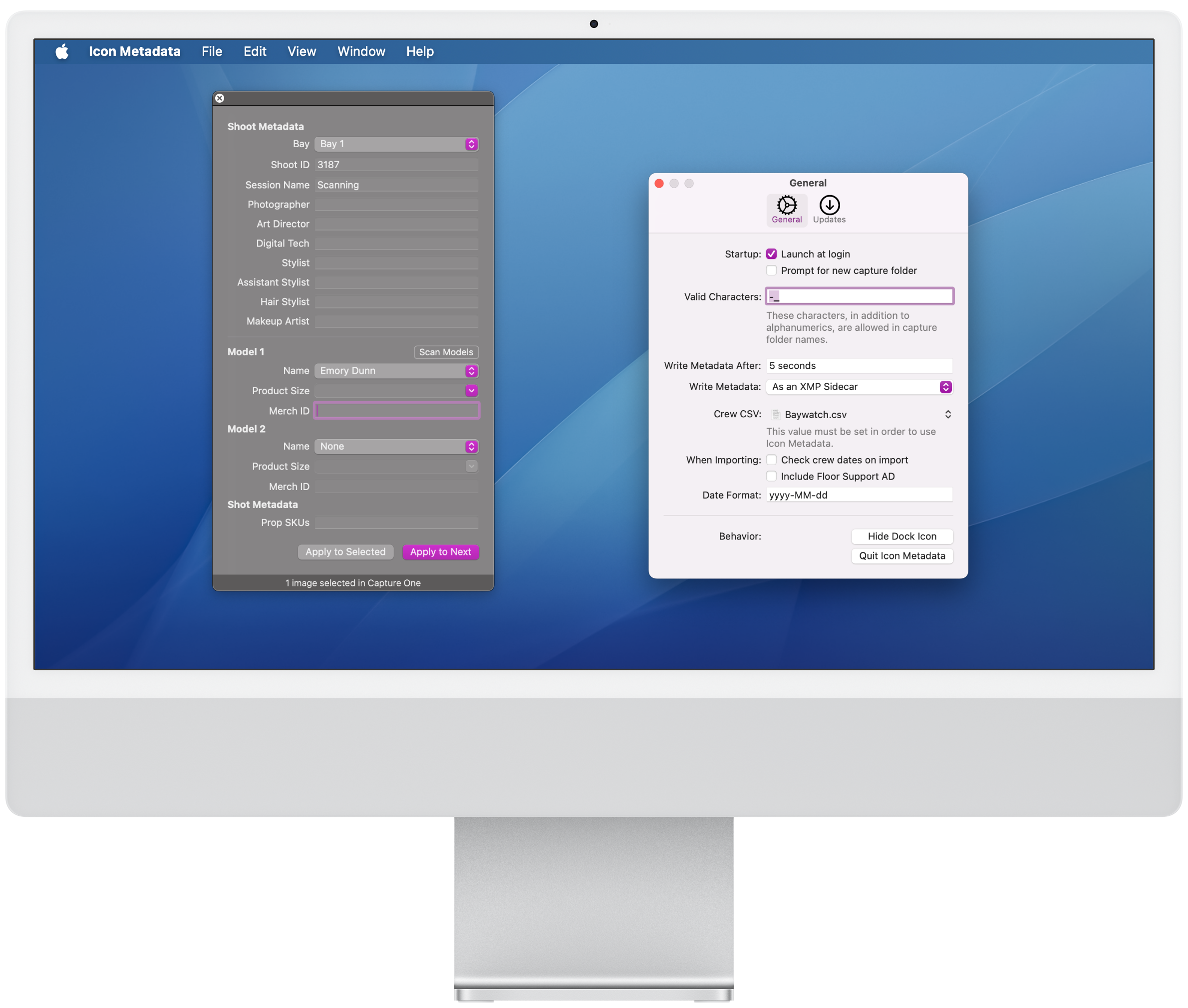The height and width of the screenshot is (1008, 1188).
Task: Open the Apple menu logo
Action: [62, 51]
